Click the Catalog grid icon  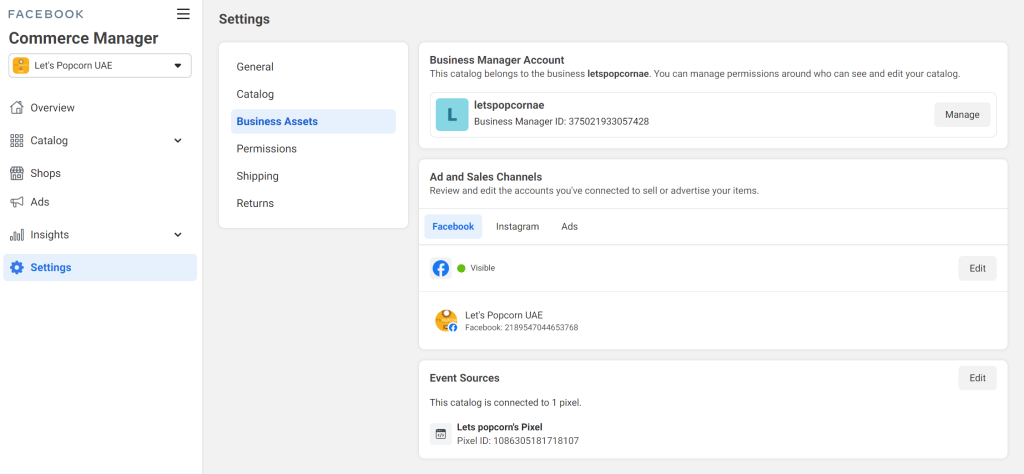[x=17, y=140]
